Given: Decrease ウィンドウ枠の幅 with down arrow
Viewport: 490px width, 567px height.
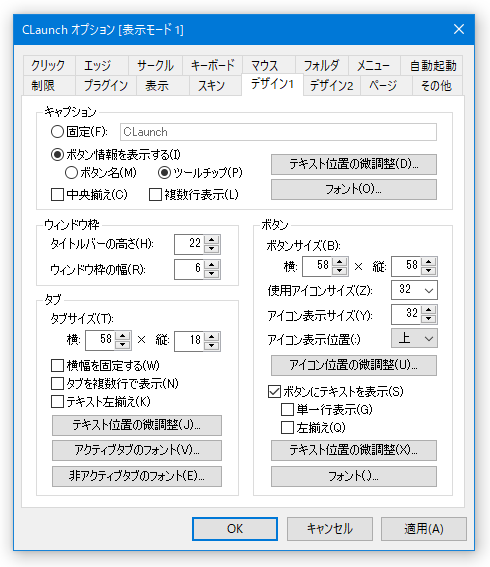Looking at the screenshot, I should pyautogui.click(x=212, y=274).
